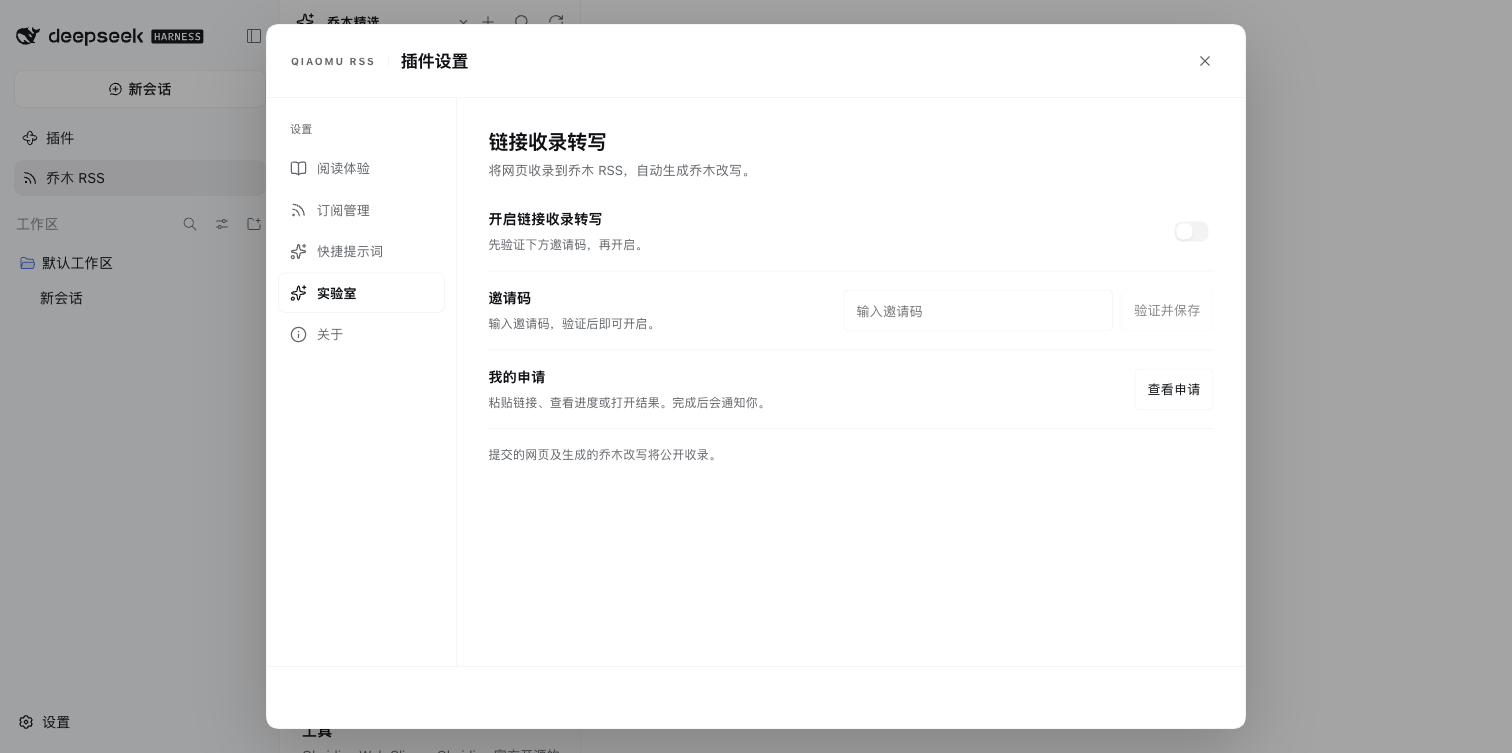Click the 工作区 section label
Screen dimensions: 1512x753
[37, 224]
